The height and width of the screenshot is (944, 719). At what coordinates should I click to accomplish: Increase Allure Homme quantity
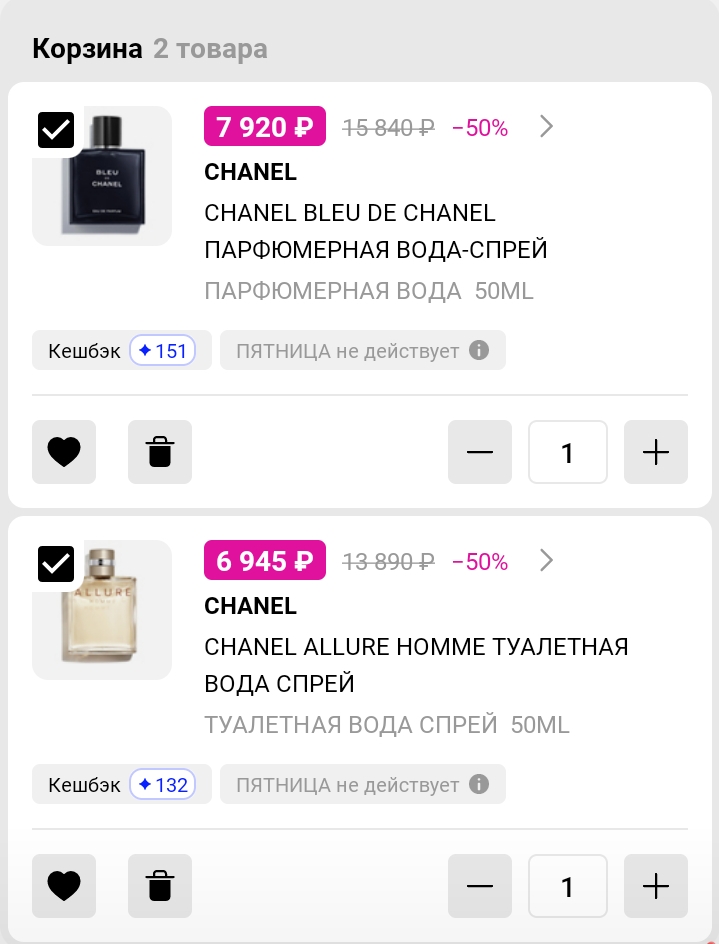(656, 886)
